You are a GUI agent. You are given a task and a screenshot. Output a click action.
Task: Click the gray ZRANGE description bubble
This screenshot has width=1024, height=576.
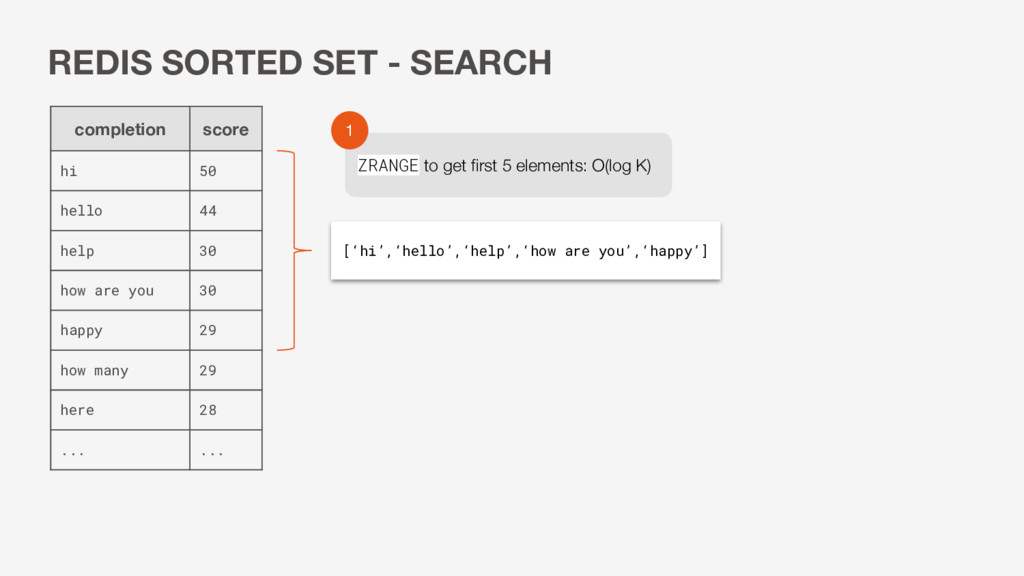click(x=508, y=165)
